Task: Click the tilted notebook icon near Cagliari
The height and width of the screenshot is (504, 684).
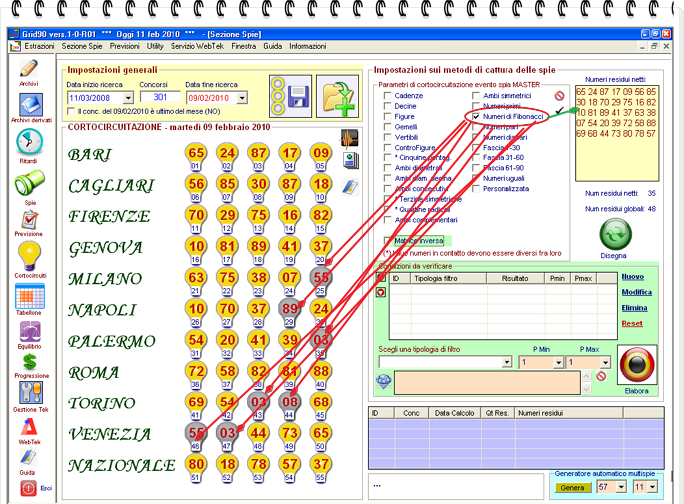Action: point(350,187)
